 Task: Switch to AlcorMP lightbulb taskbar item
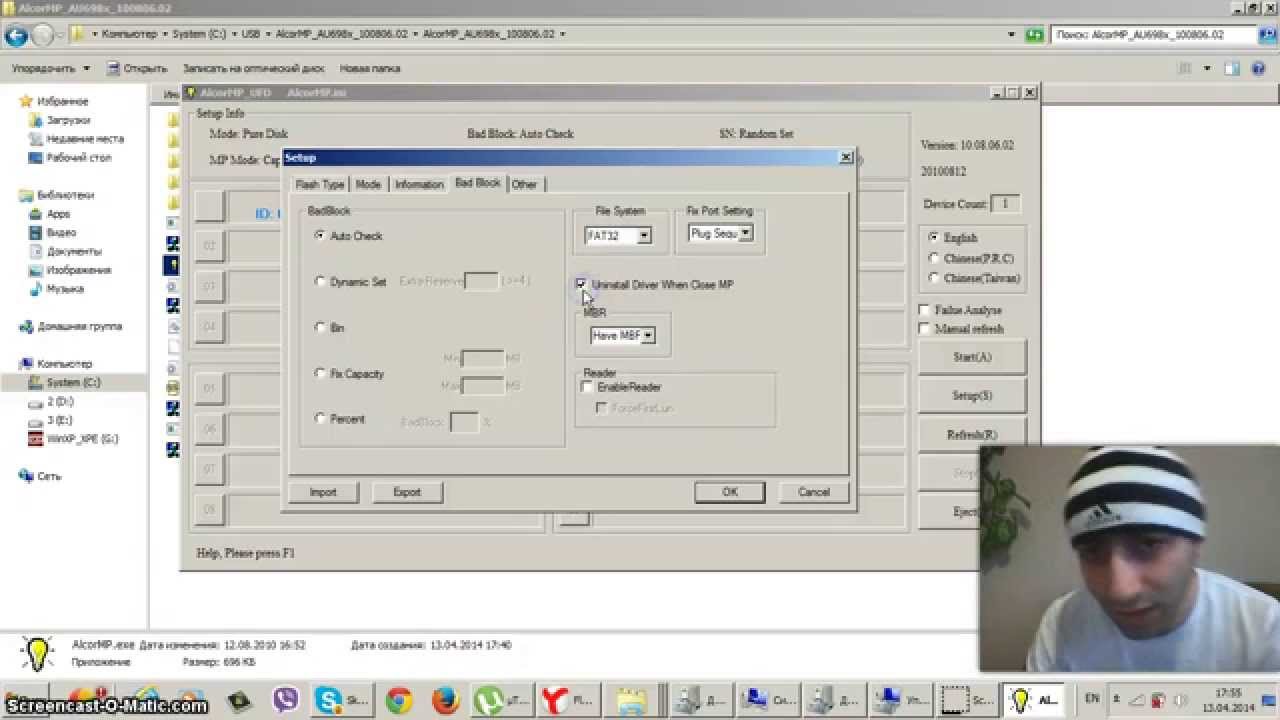1035,700
